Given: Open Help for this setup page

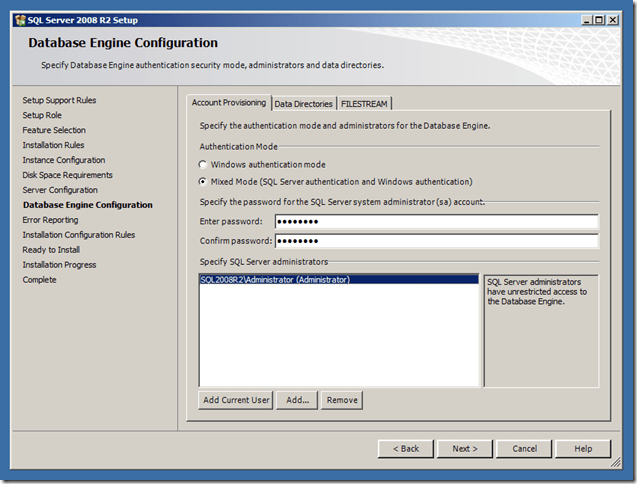Looking at the screenshot, I should [x=583, y=449].
